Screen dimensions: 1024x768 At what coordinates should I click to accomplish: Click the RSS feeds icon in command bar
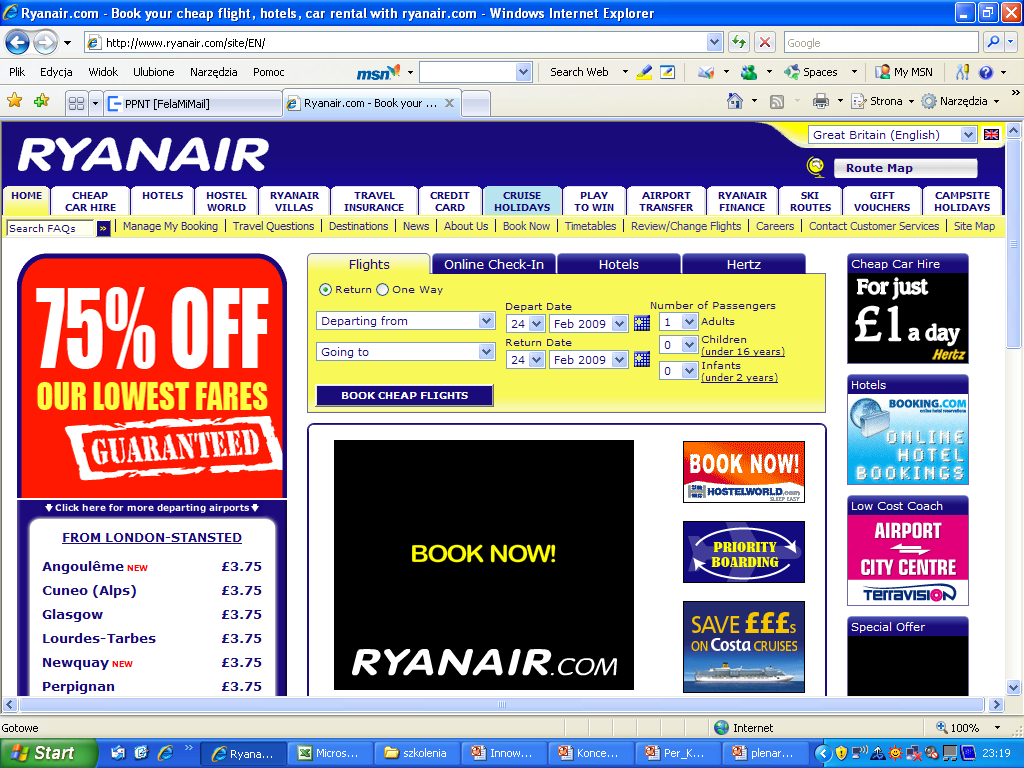click(776, 101)
